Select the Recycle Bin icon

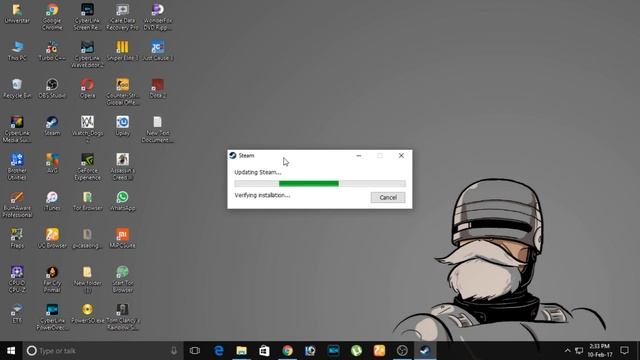(x=17, y=89)
